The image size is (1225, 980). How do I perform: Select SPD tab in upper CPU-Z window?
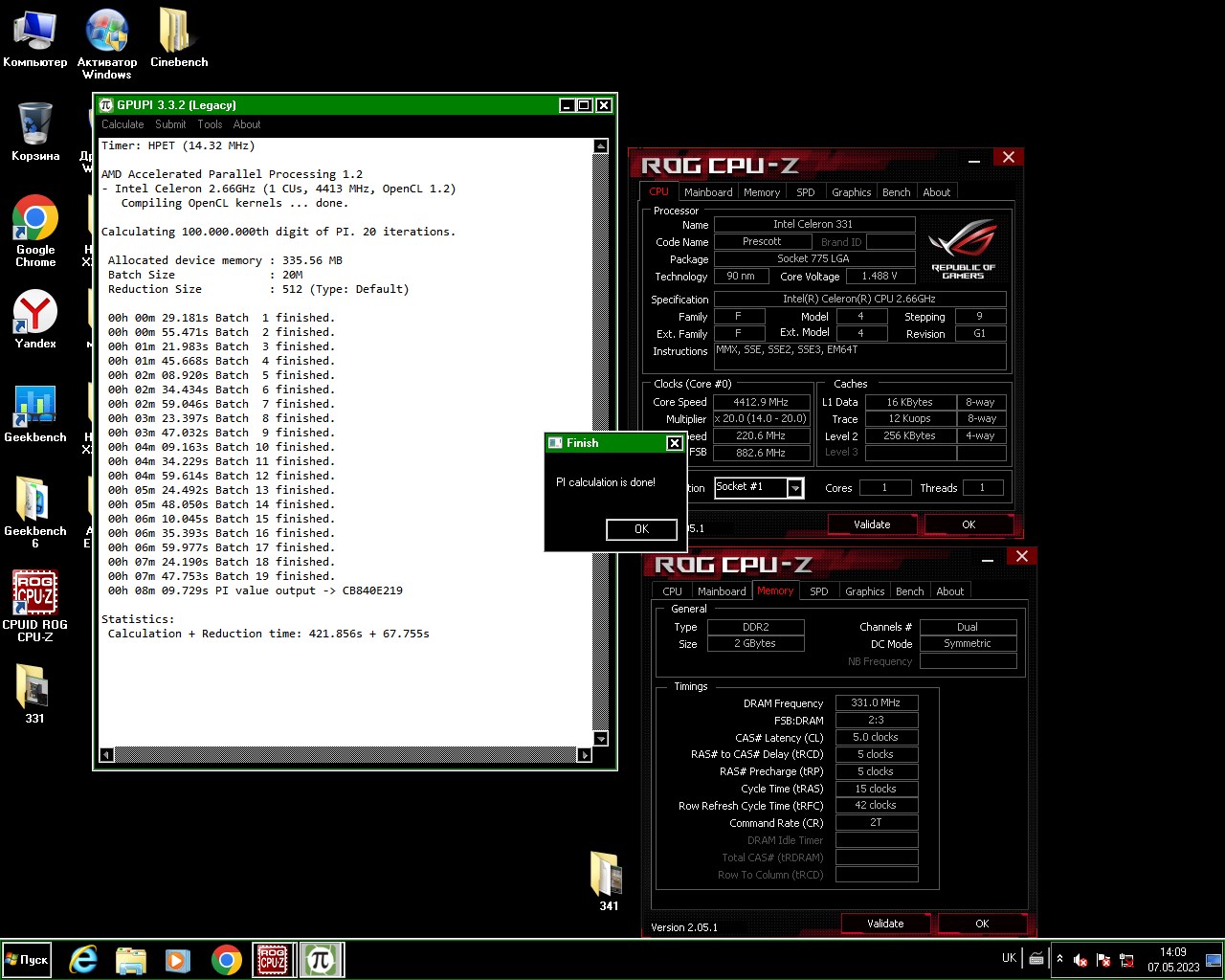point(806,192)
